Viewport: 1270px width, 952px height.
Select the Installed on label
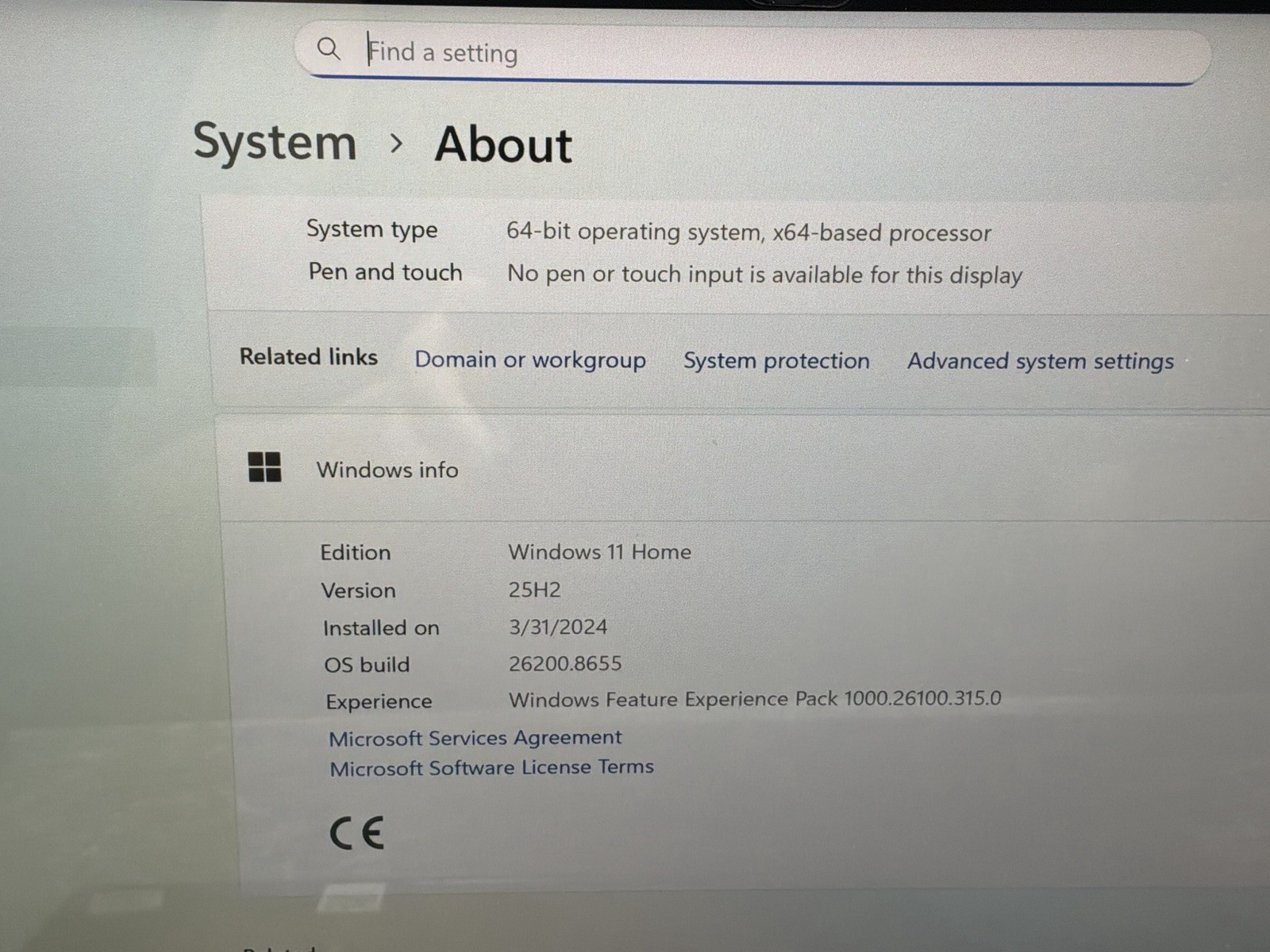tap(381, 628)
